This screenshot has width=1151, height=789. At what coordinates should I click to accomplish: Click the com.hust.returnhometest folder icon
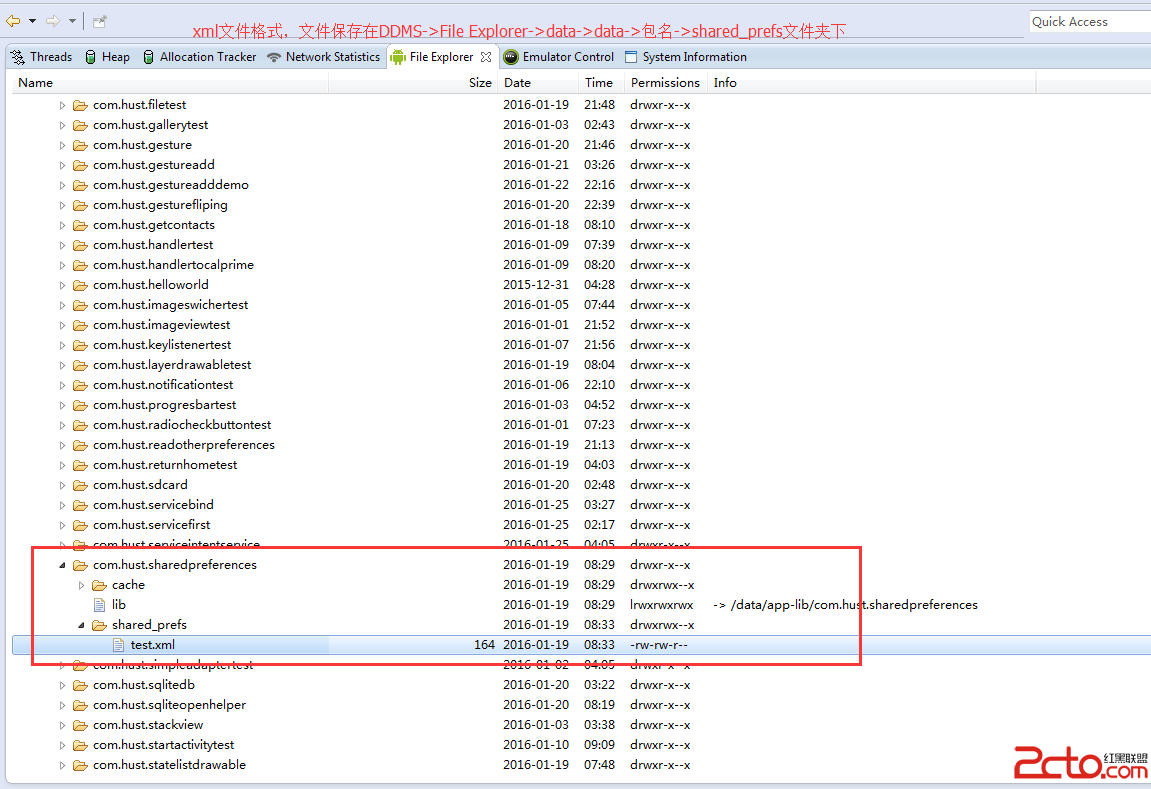(x=80, y=465)
